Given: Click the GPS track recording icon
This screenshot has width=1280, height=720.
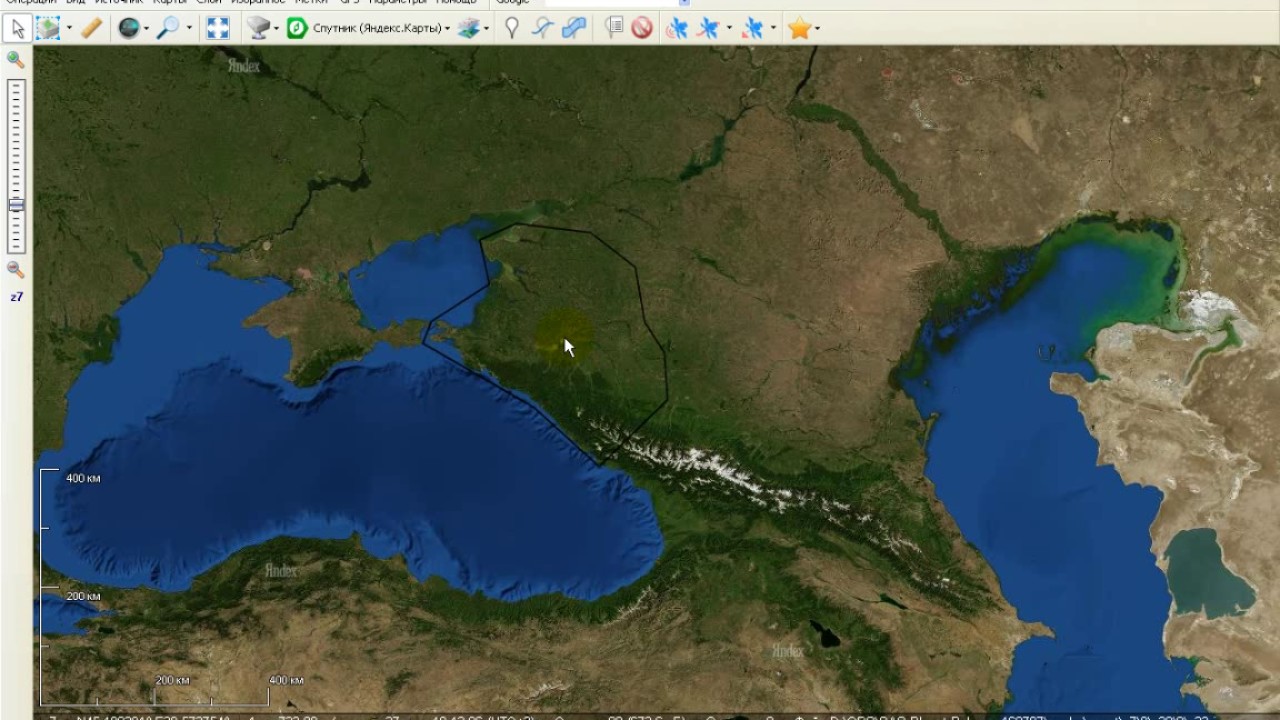Looking at the screenshot, I should pyautogui.click(x=709, y=28).
